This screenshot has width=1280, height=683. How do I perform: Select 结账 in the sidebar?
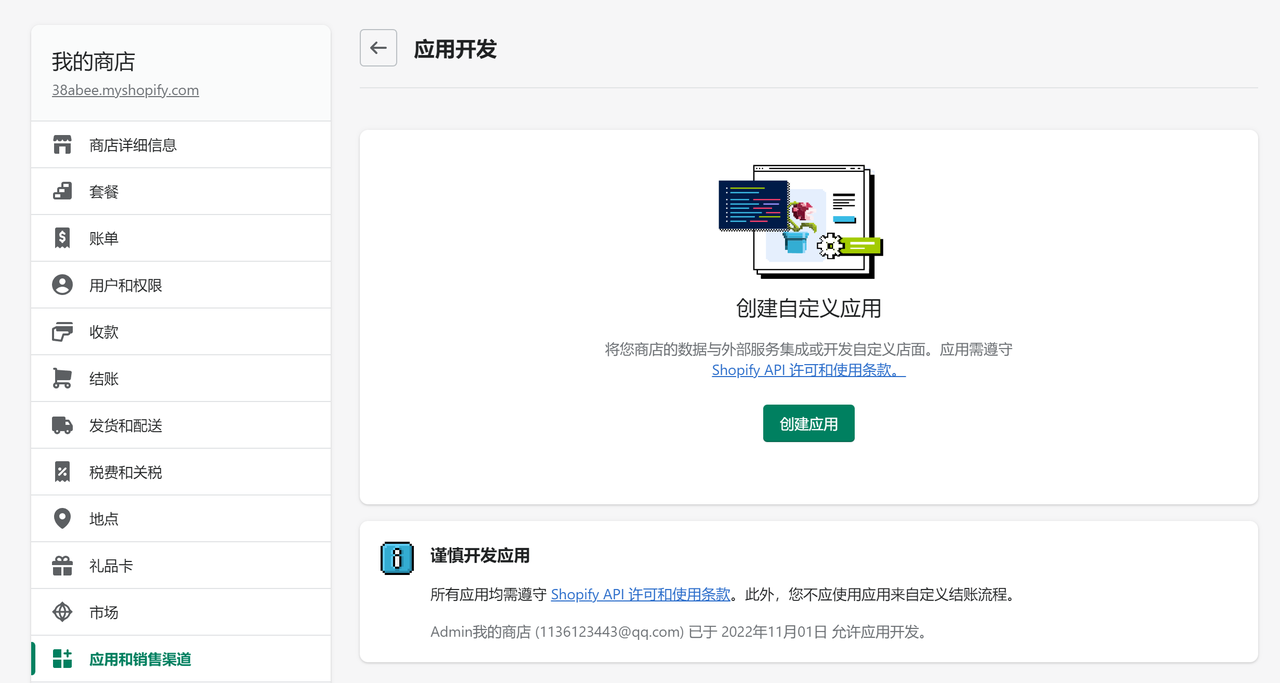pyautogui.click(x=181, y=379)
